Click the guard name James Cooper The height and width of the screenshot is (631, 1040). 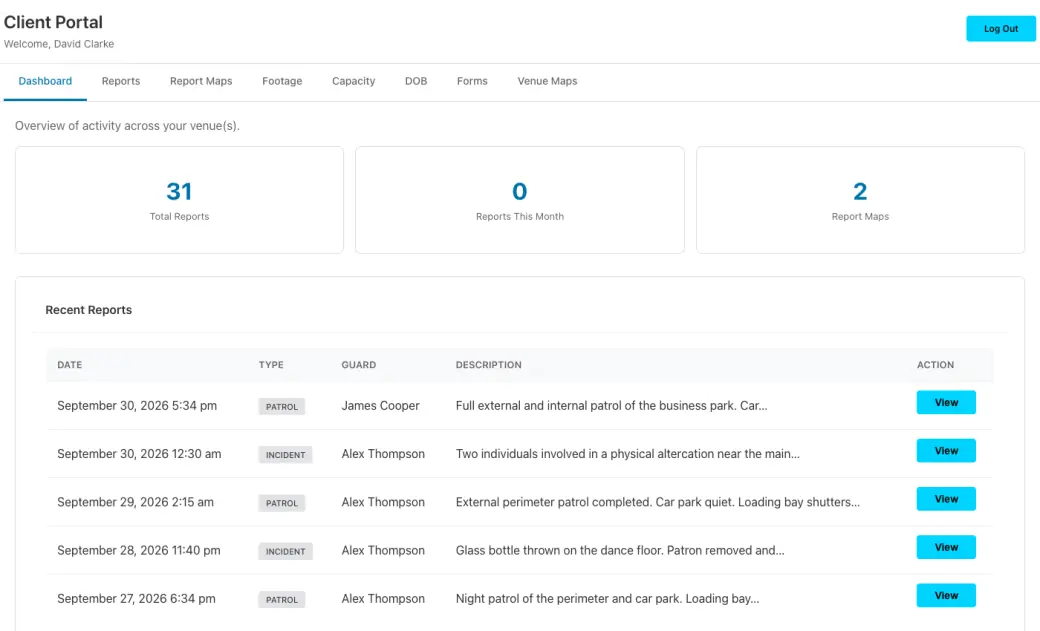381,405
